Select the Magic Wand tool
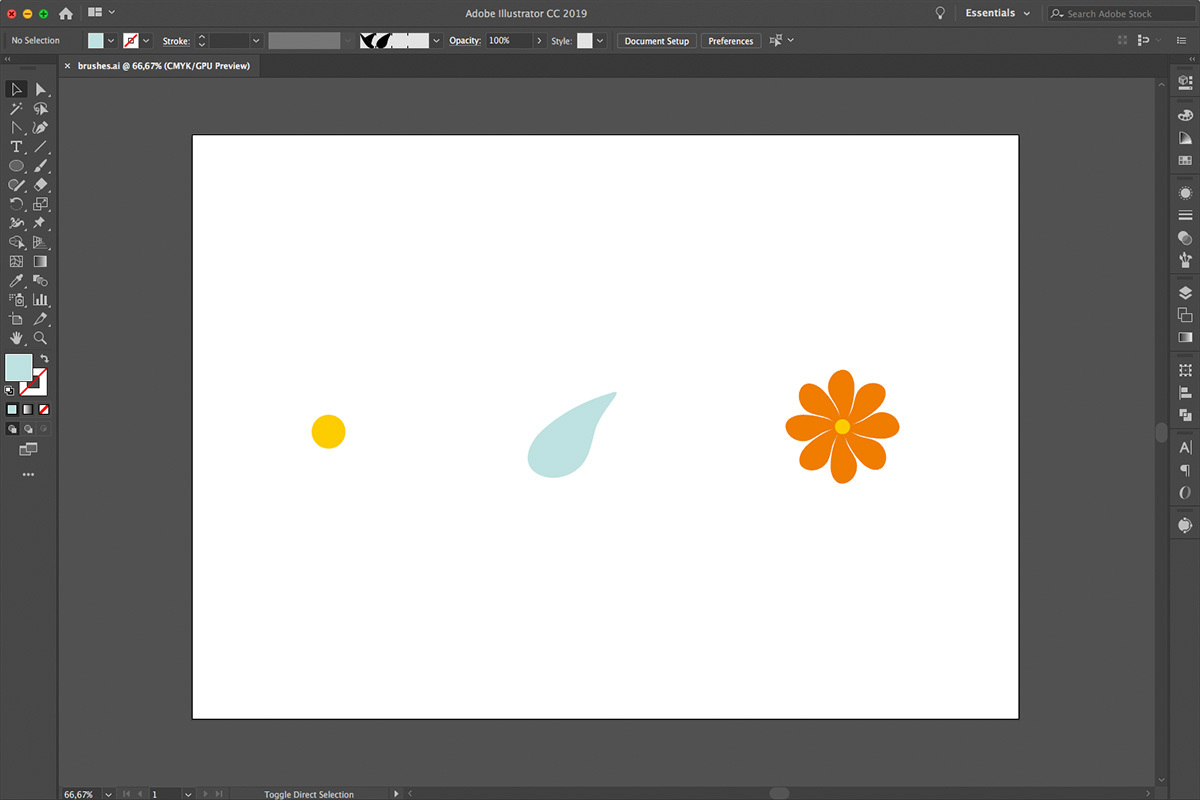The width and height of the screenshot is (1200, 800). pos(17,109)
